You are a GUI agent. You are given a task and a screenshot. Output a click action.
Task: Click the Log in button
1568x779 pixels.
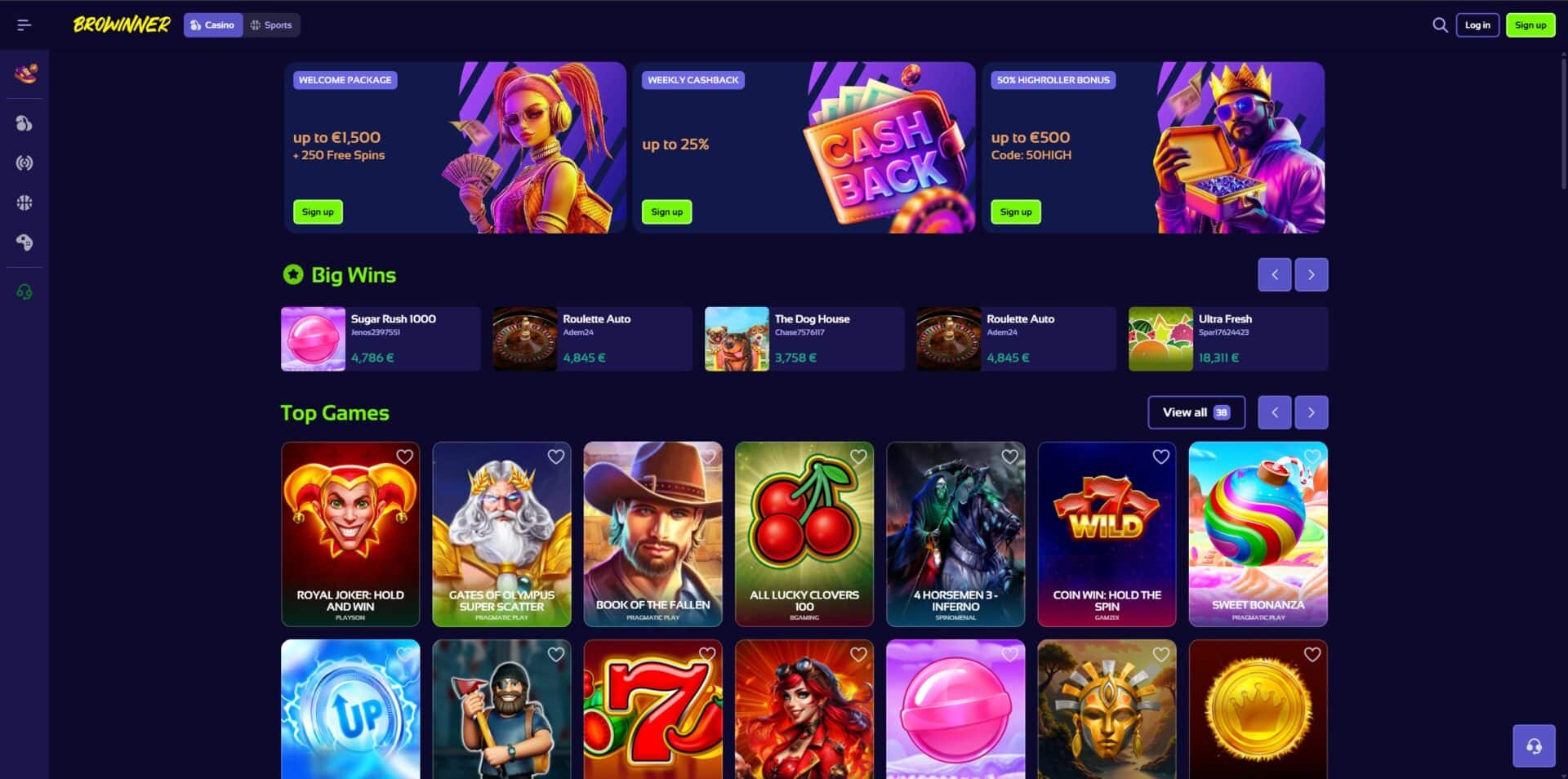tap(1477, 25)
